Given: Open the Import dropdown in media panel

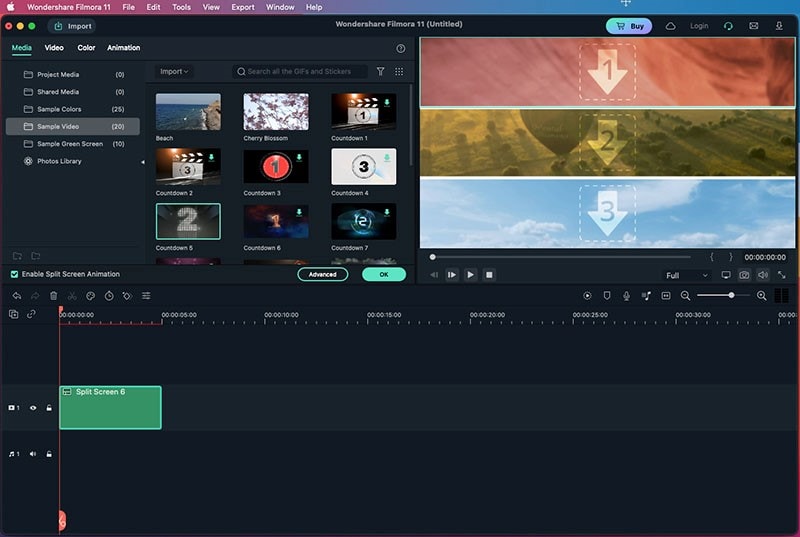Looking at the screenshot, I should point(173,71).
